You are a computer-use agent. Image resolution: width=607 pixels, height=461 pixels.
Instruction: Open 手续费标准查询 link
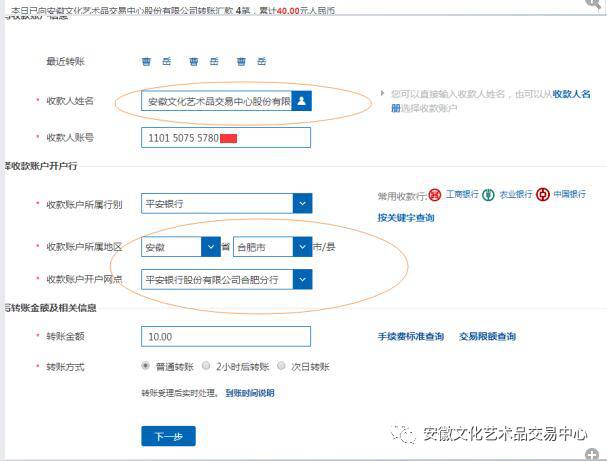[411, 336]
